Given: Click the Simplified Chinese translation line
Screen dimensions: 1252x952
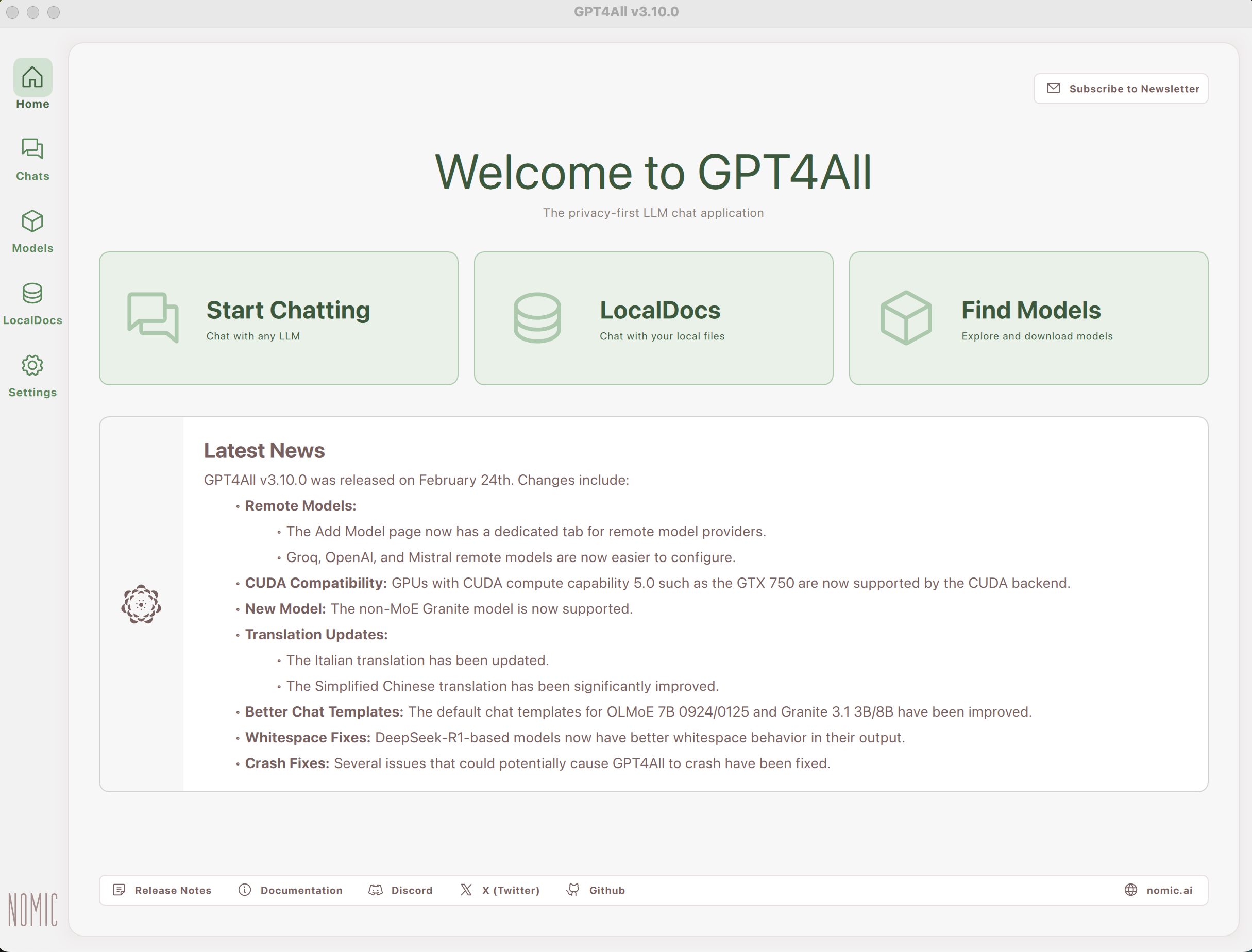Looking at the screenshot, I should 503,686.
